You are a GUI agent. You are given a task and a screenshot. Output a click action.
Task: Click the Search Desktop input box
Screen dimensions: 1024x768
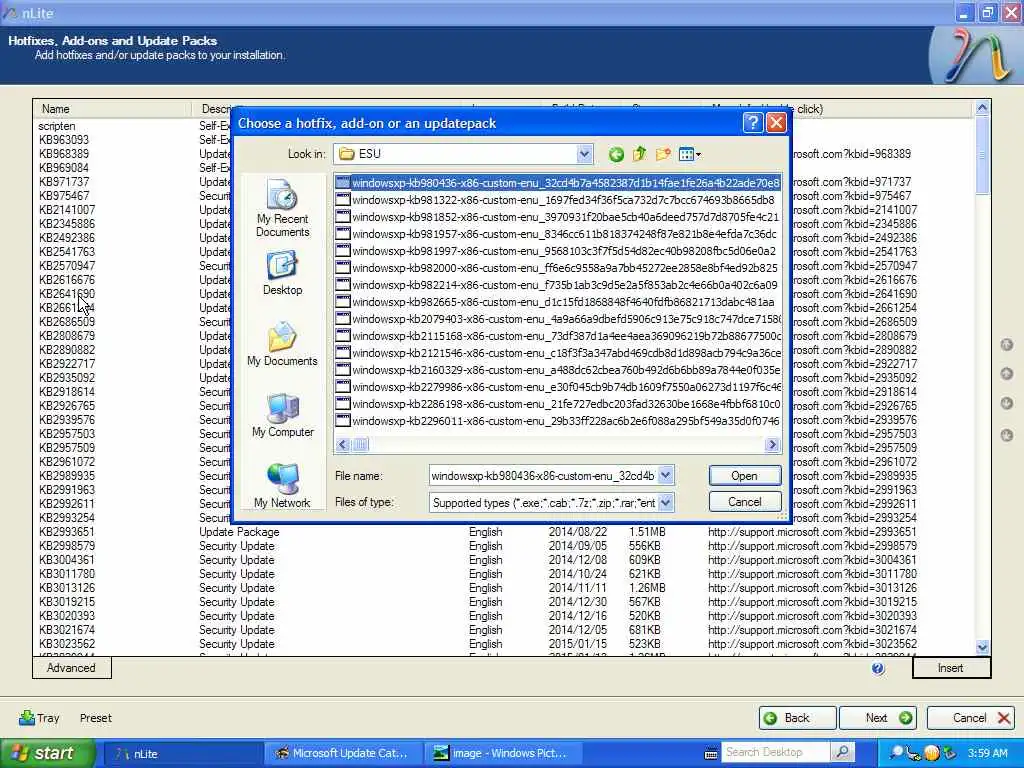pos(775,752)
